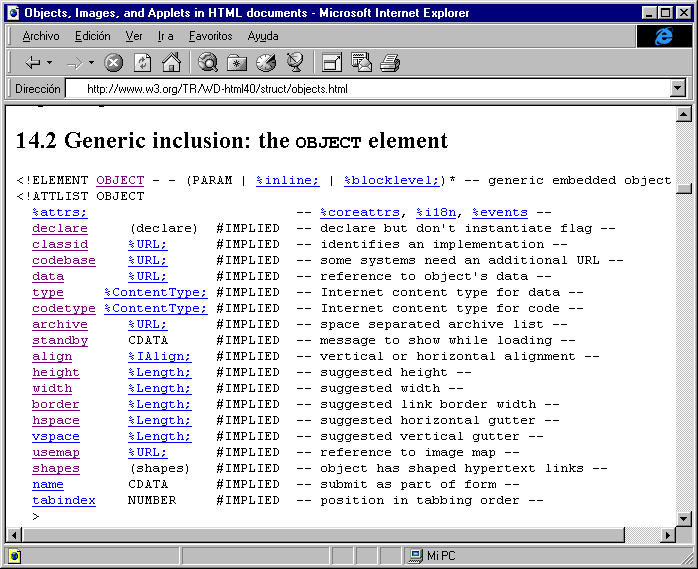Open the %i18n link
This screenshot has width=698, height=569.
[x=436, y=212]
